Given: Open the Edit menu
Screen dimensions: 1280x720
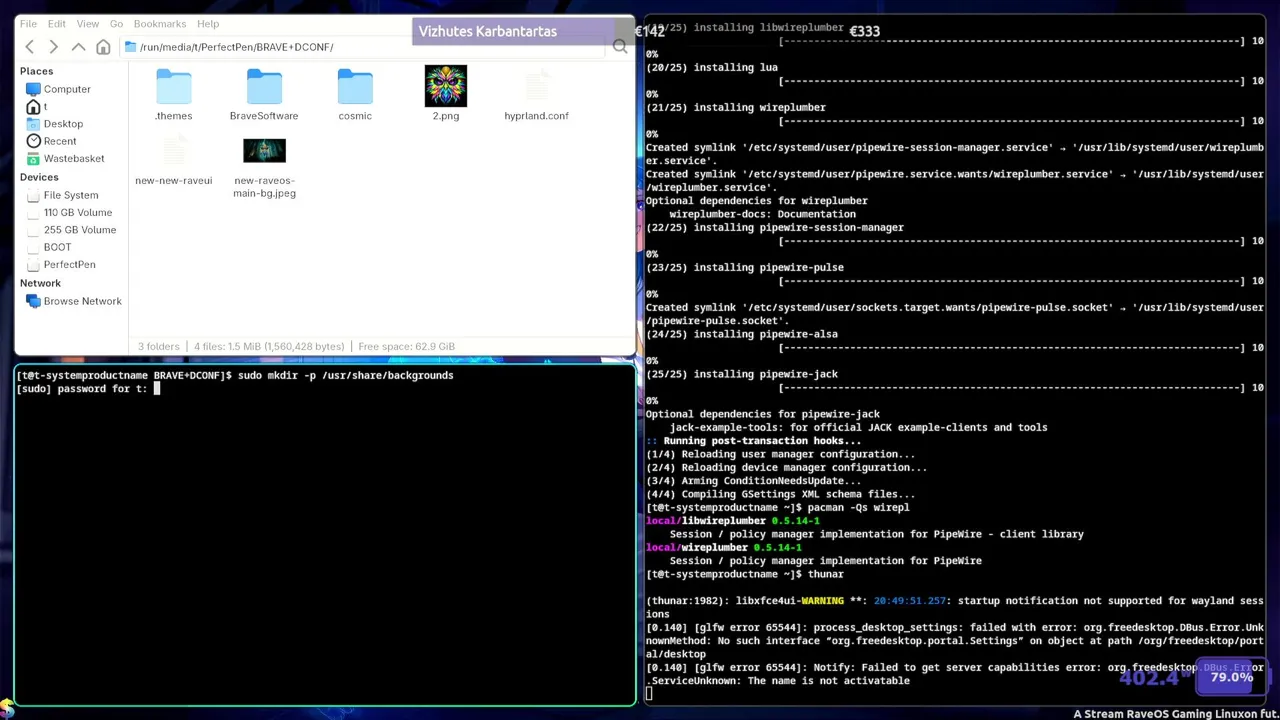Looking at the screenshot, I should [x=57, y=23].
